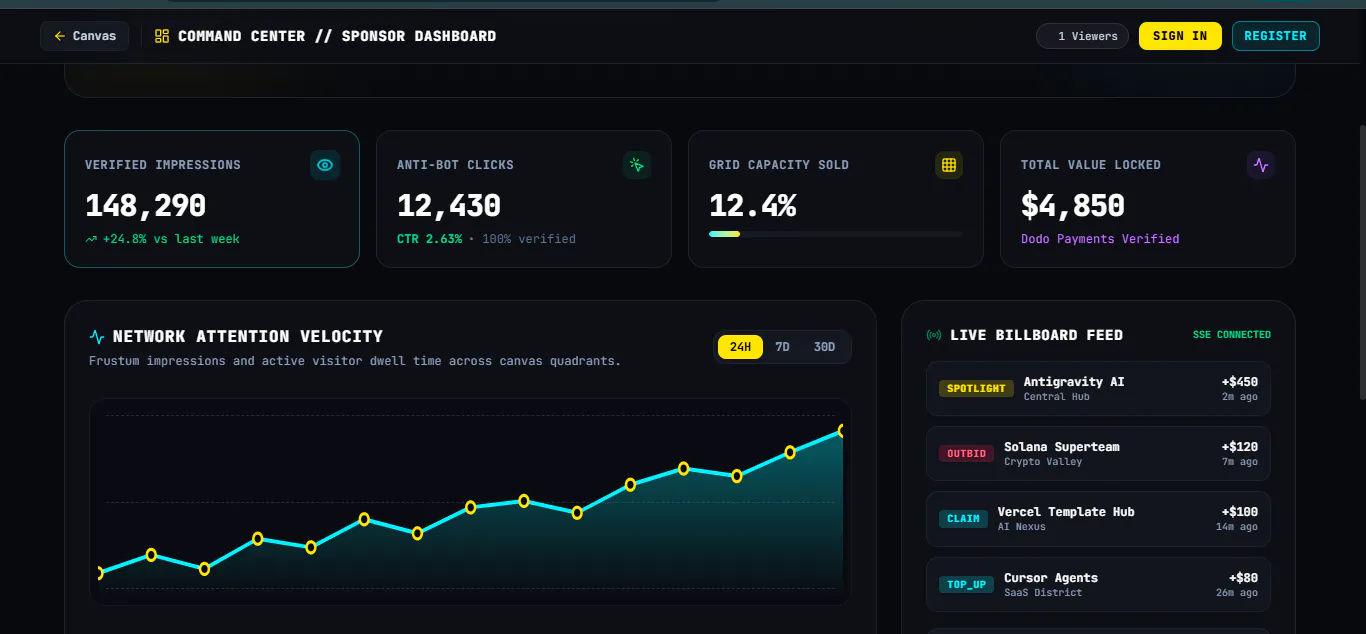Click the OUTBID badge
1366x634 pixels.
click(966, 454)
